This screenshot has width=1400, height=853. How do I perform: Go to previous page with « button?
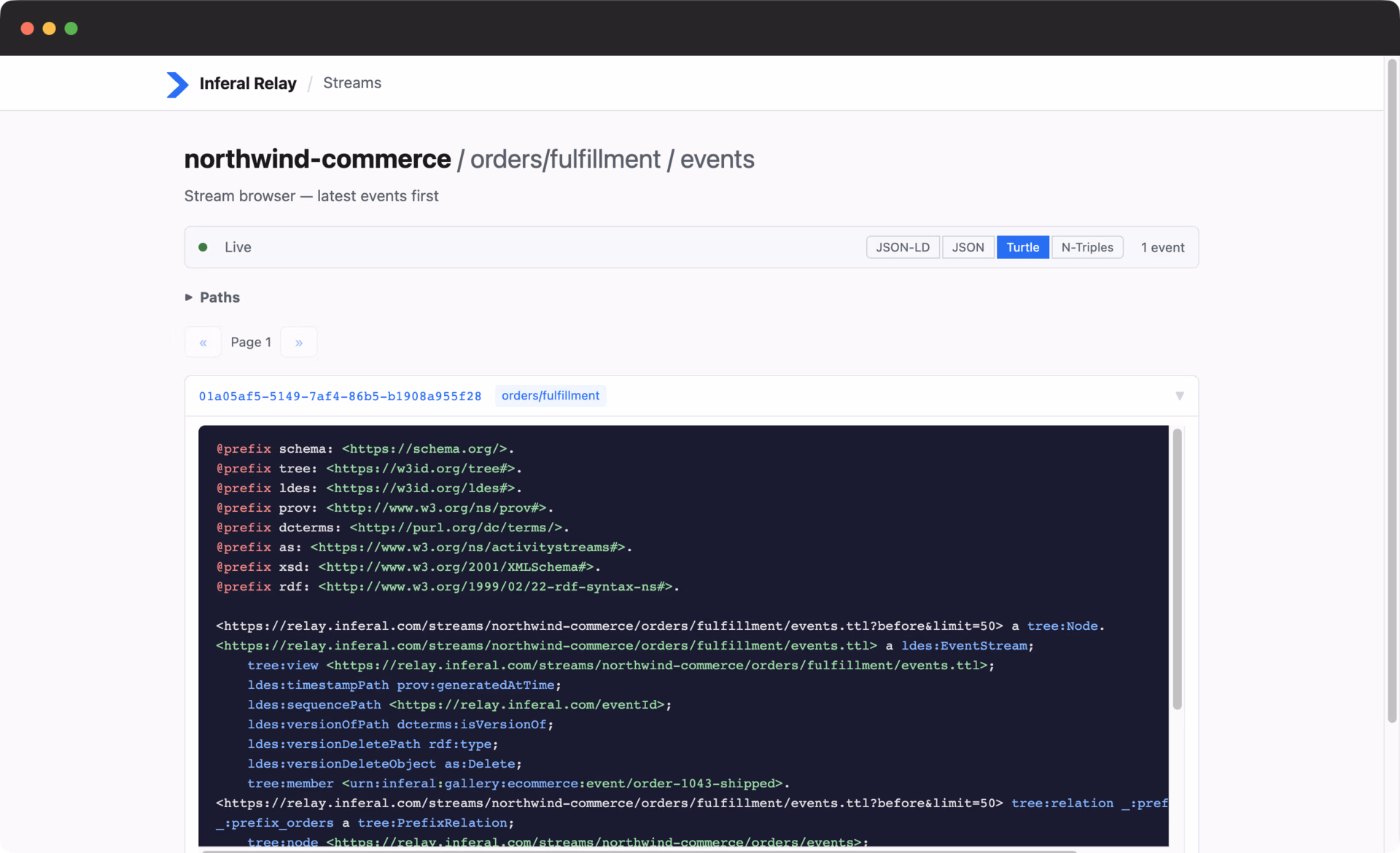point(203,342)
